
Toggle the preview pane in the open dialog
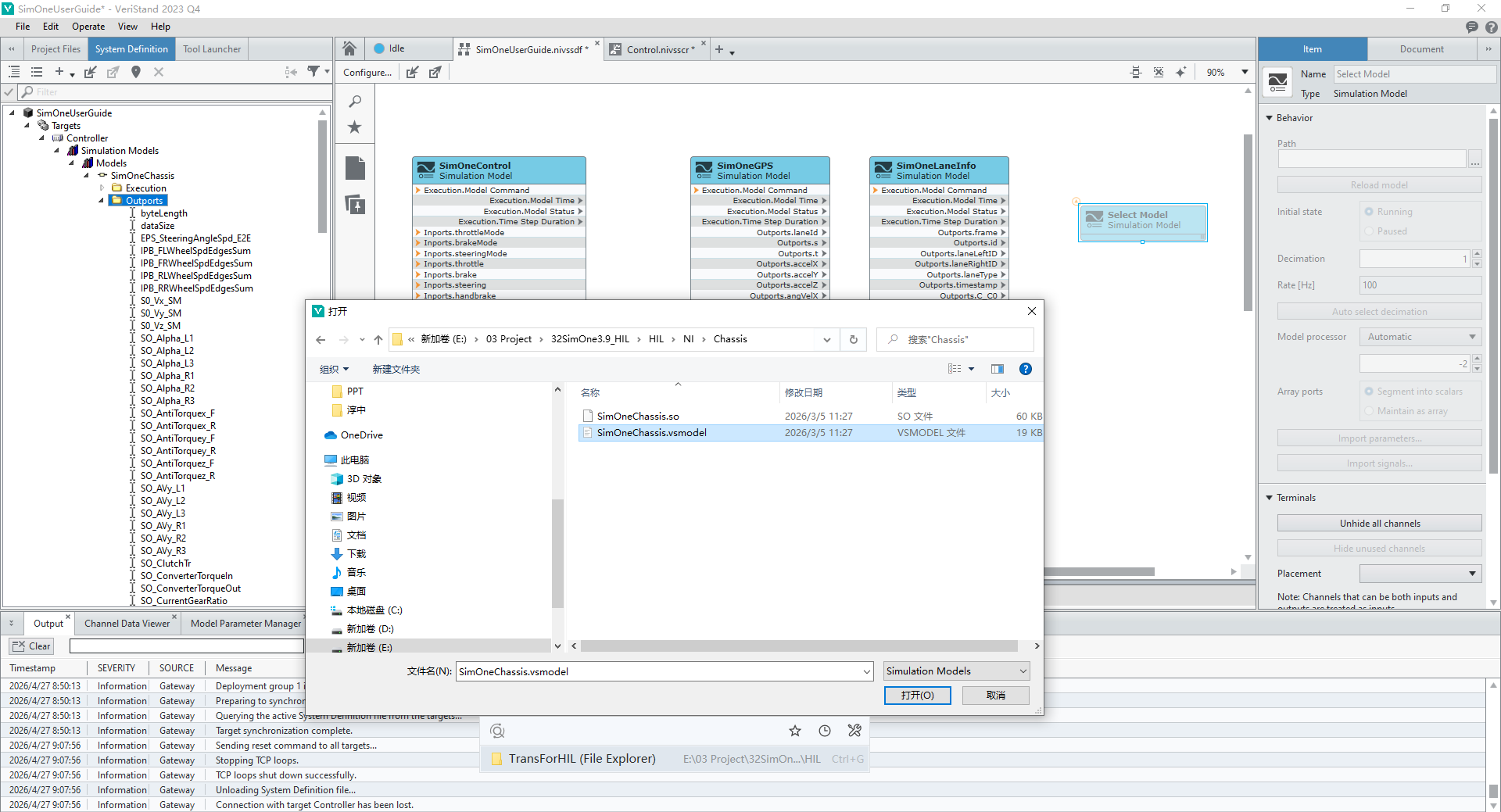(x=998, y=369)
